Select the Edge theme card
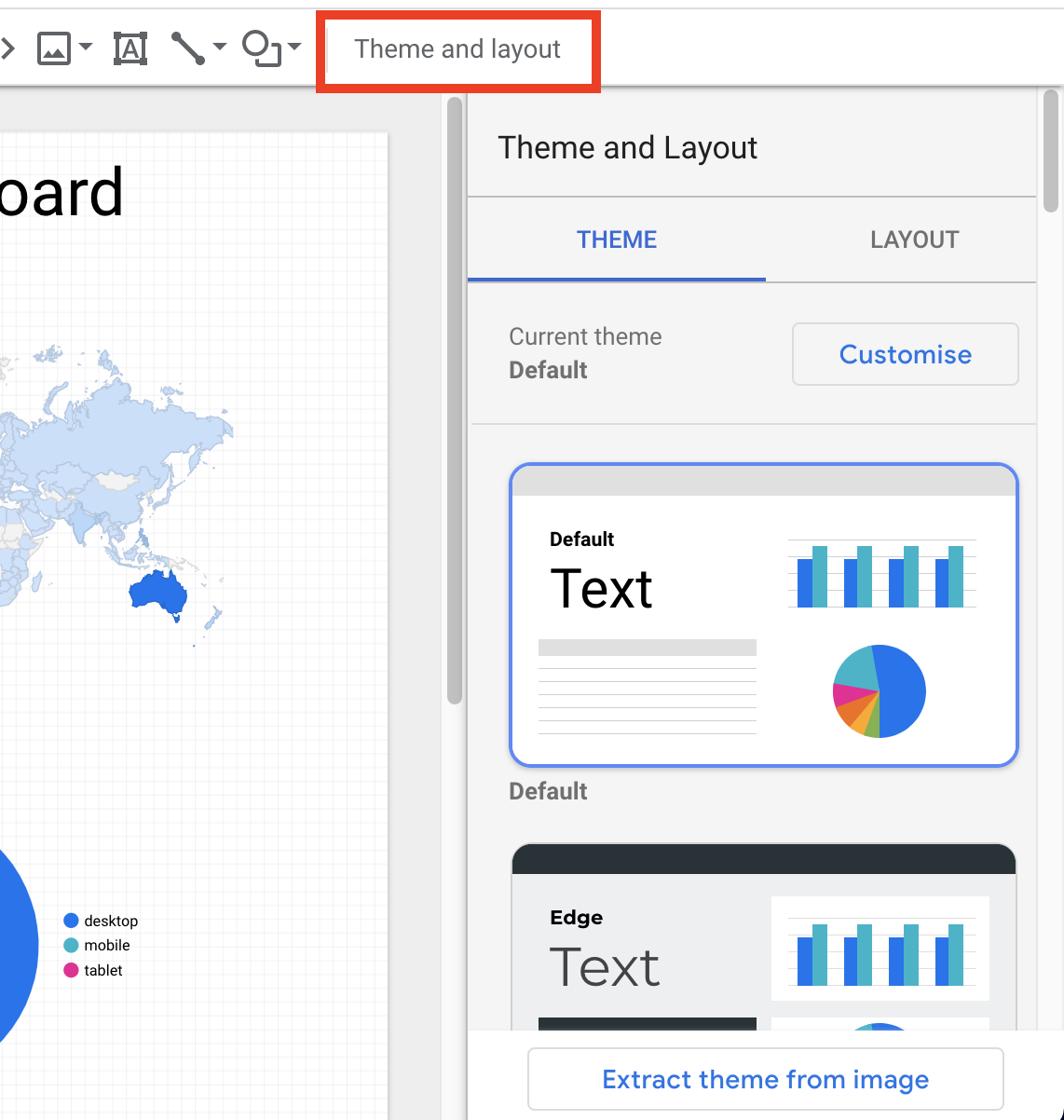 [x=764, y=936]
